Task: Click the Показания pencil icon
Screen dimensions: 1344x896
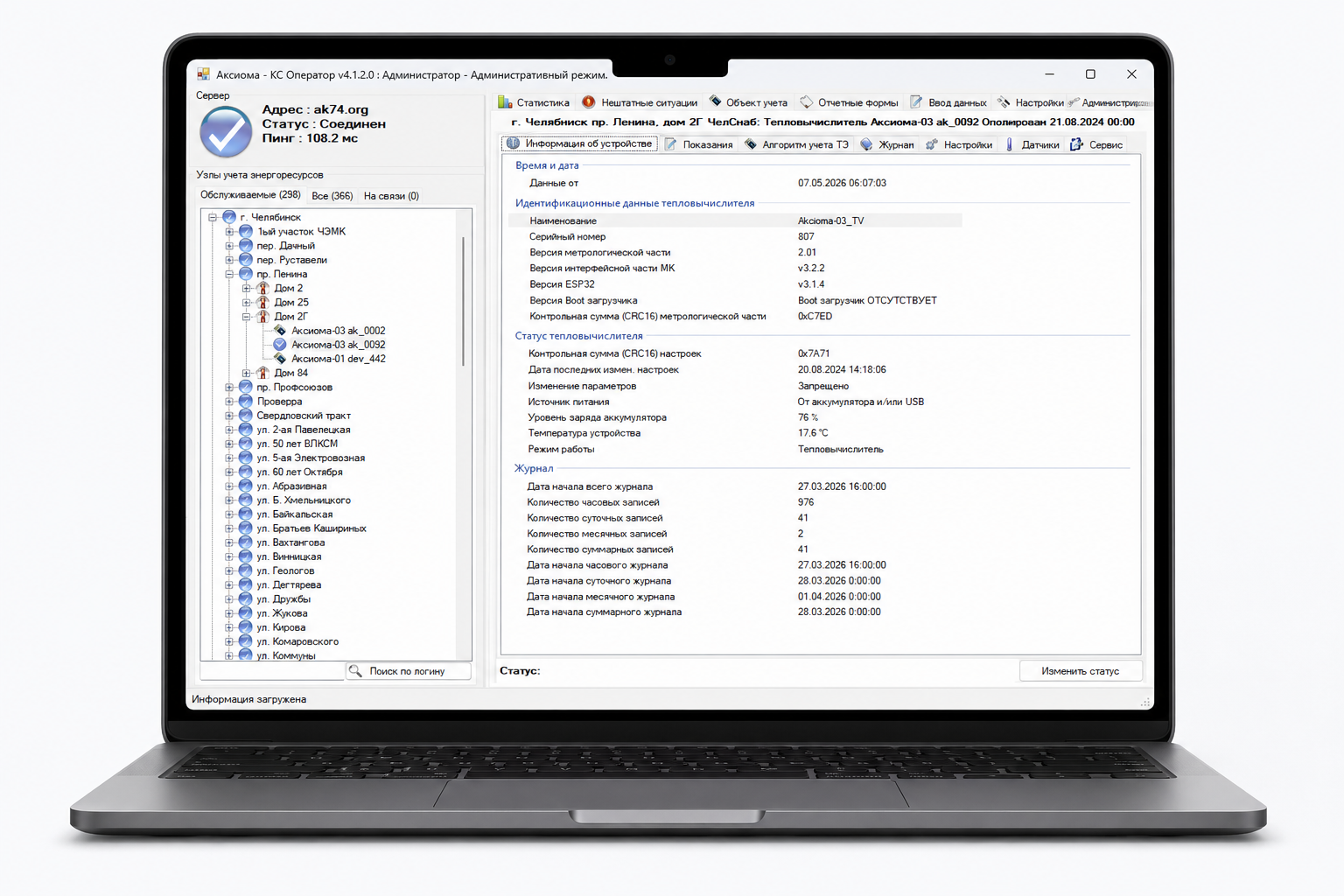Action: point(670,144)
